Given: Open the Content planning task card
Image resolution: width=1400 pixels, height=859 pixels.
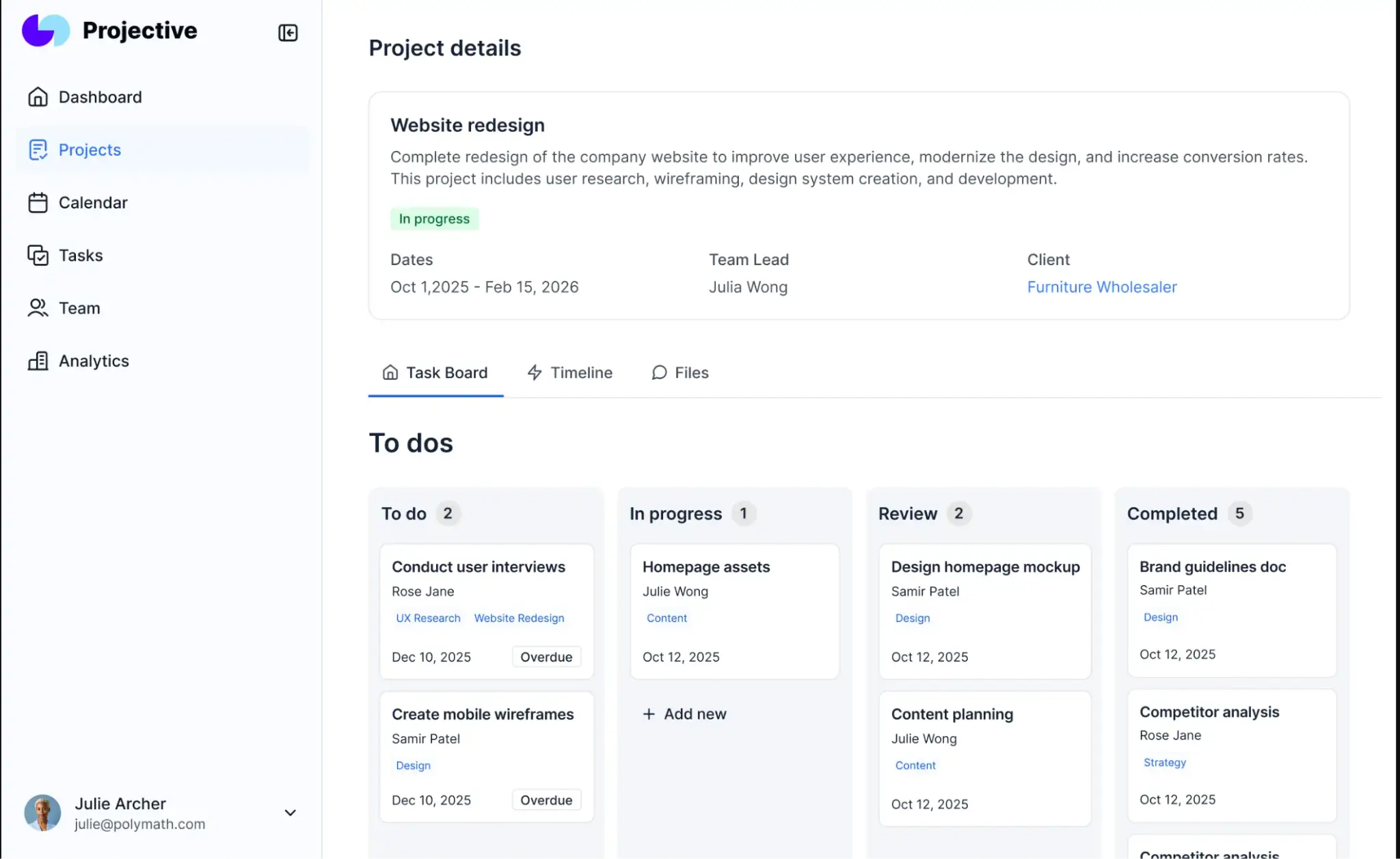Looking at the screenshot, I should tap(985, 759).
